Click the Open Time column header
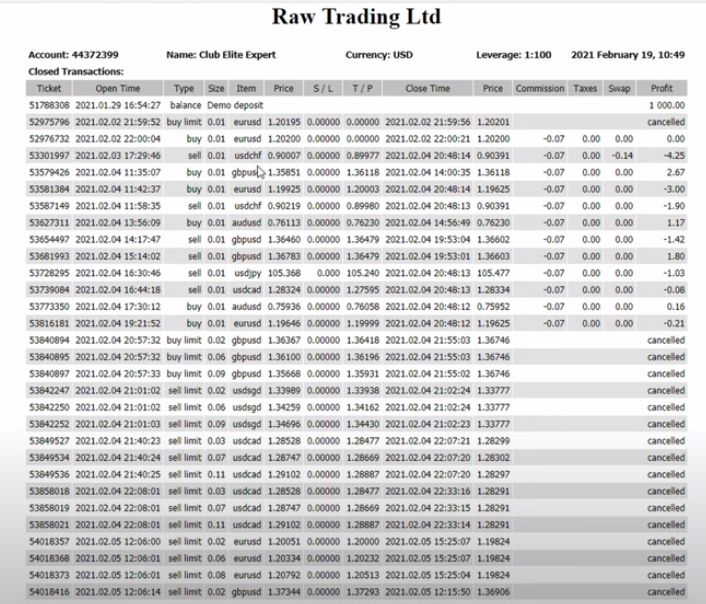The height and width of the screenshot is (604, 706). tap(118, 88)
